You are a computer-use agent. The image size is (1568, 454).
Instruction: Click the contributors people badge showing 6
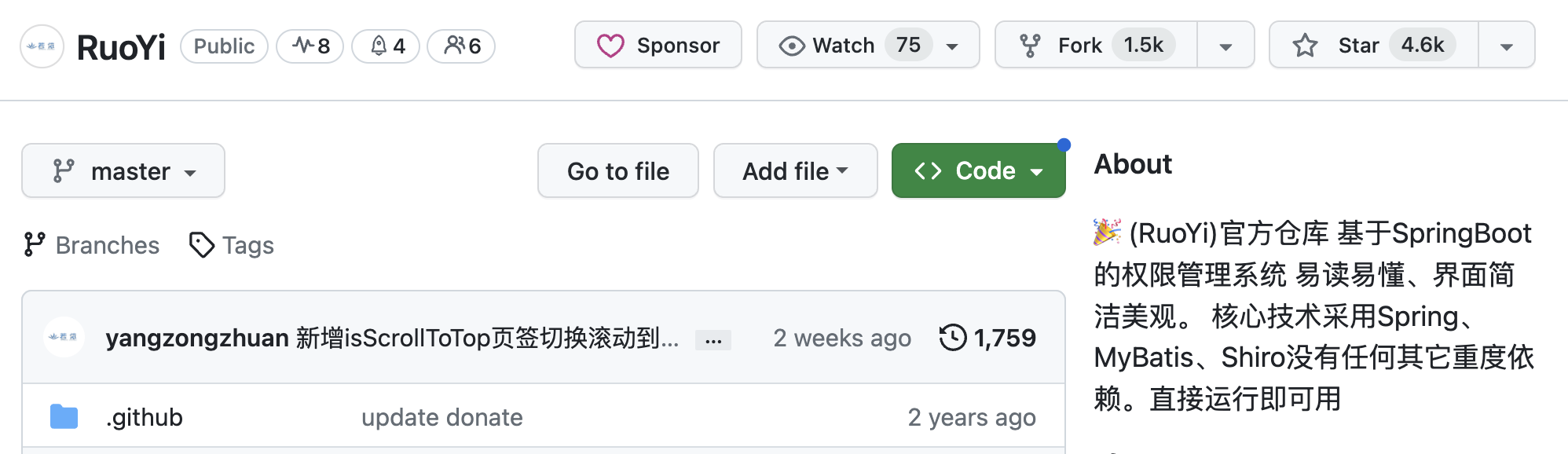461,46
